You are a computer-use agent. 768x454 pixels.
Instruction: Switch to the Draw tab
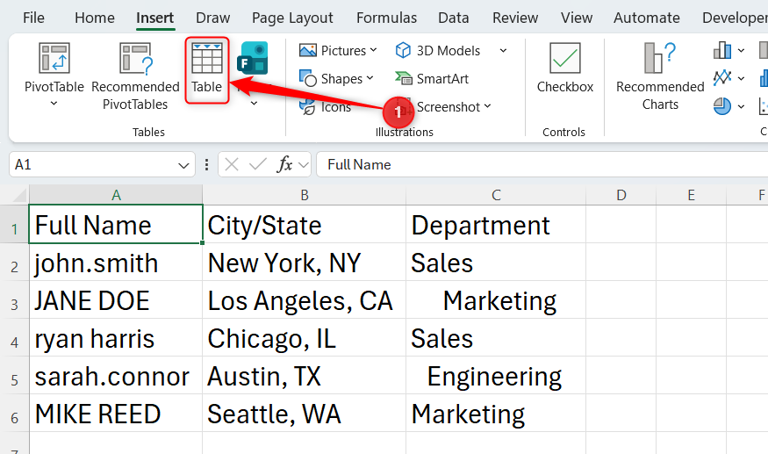[x=213, y=18]
